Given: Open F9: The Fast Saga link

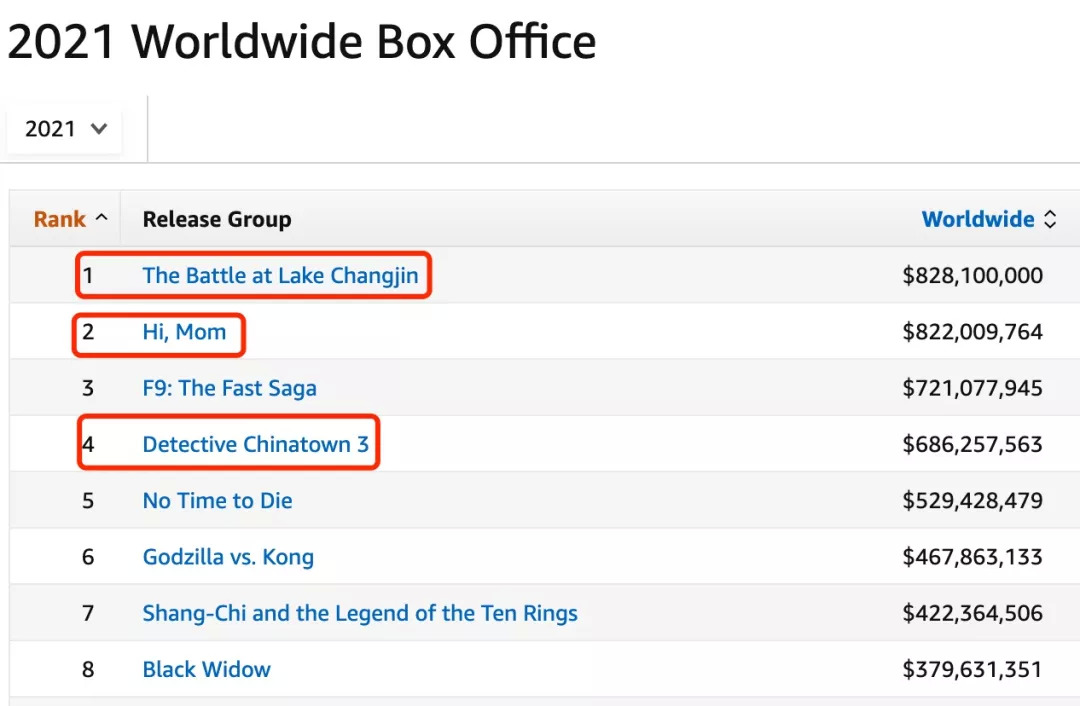Looking at the screenshot, I should pos(229,388).
